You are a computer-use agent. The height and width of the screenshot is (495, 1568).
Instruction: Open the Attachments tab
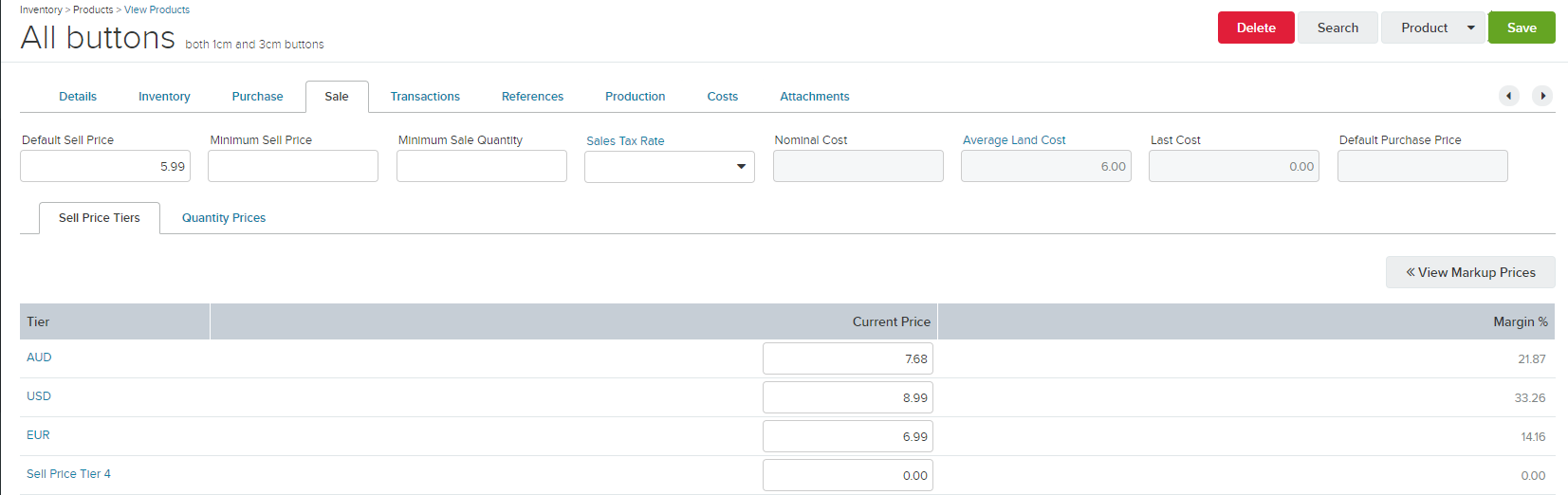(x=815, y=97)
